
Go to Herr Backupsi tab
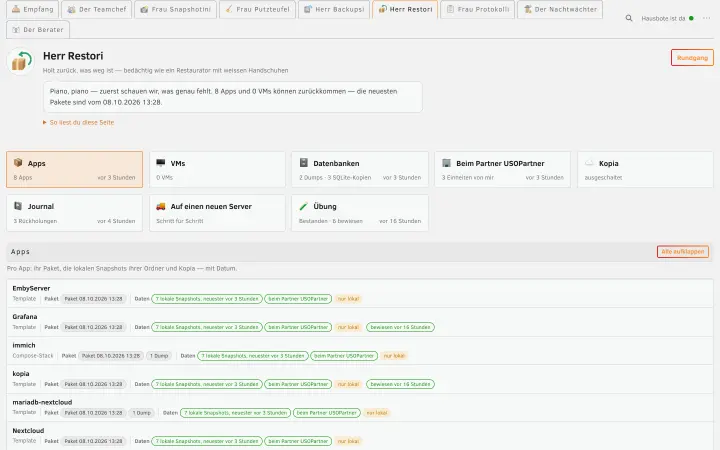(x=334, y=9)
